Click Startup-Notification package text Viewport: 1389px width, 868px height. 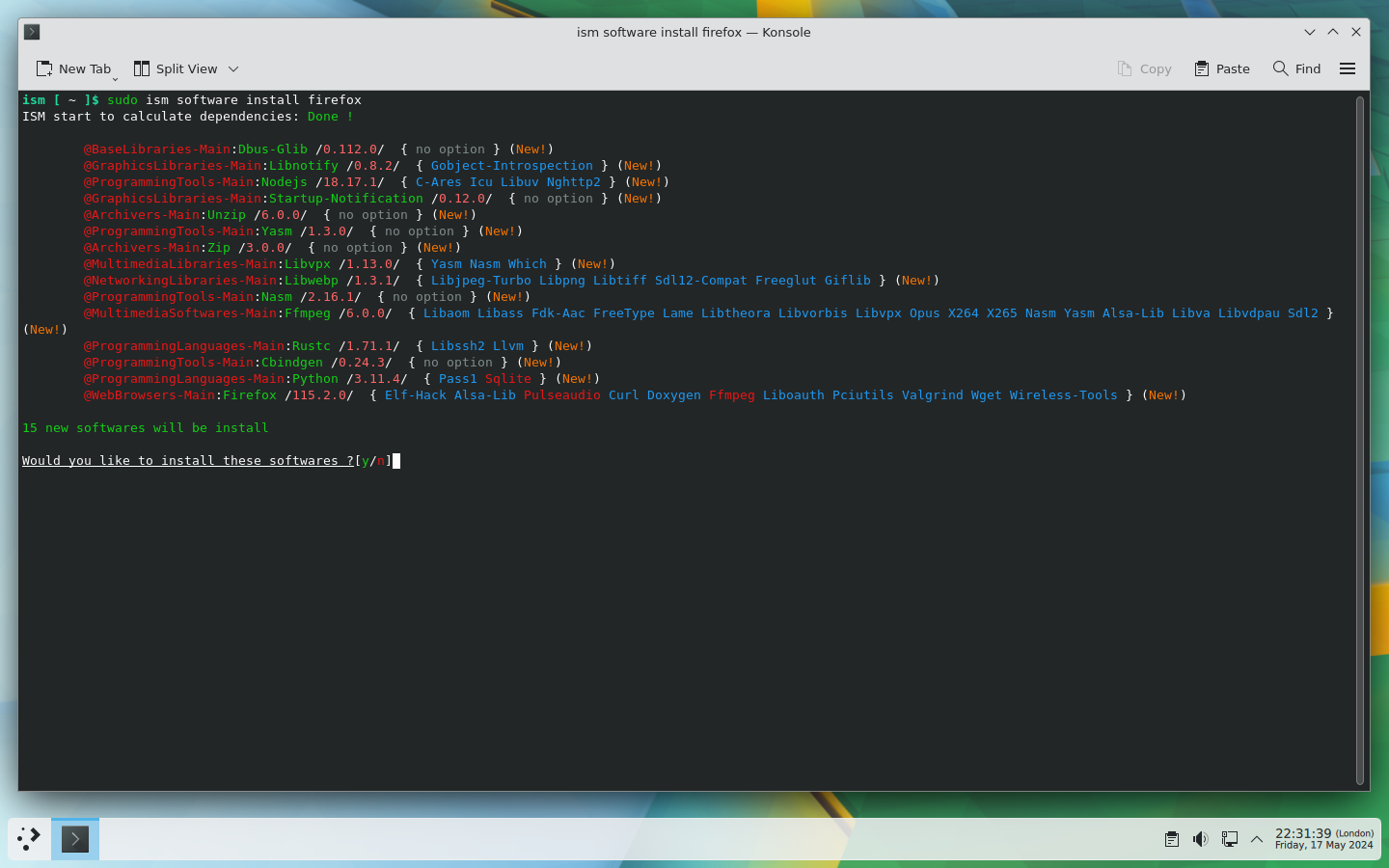click(346, 199)
